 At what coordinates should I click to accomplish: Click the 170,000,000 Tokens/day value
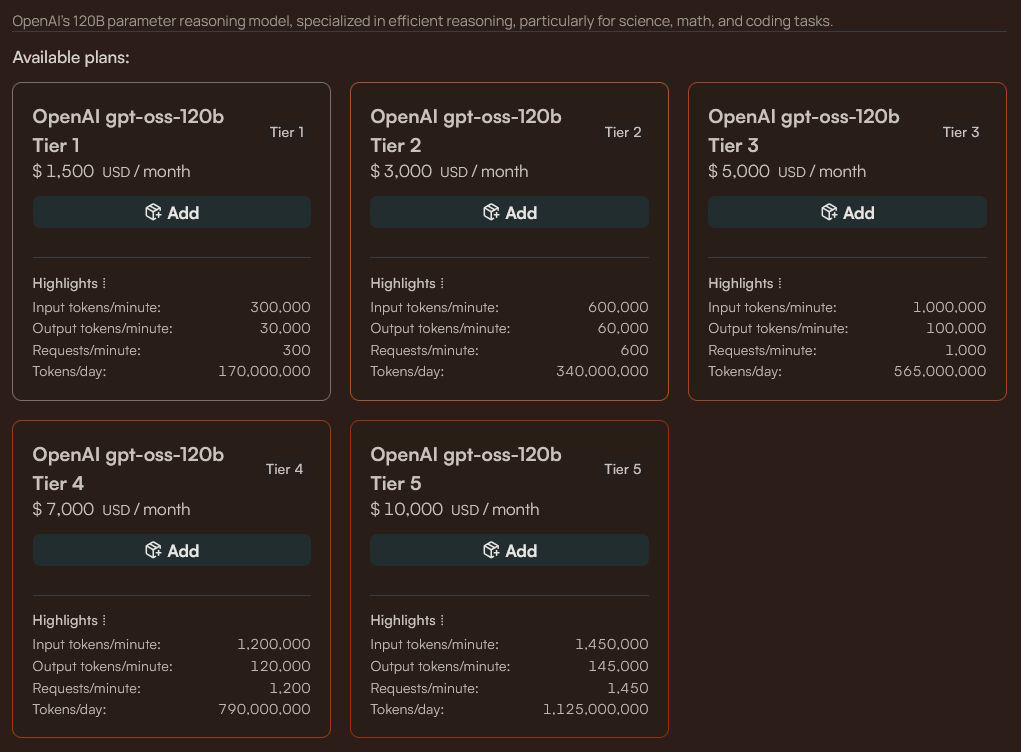click(x=264, y=371)
